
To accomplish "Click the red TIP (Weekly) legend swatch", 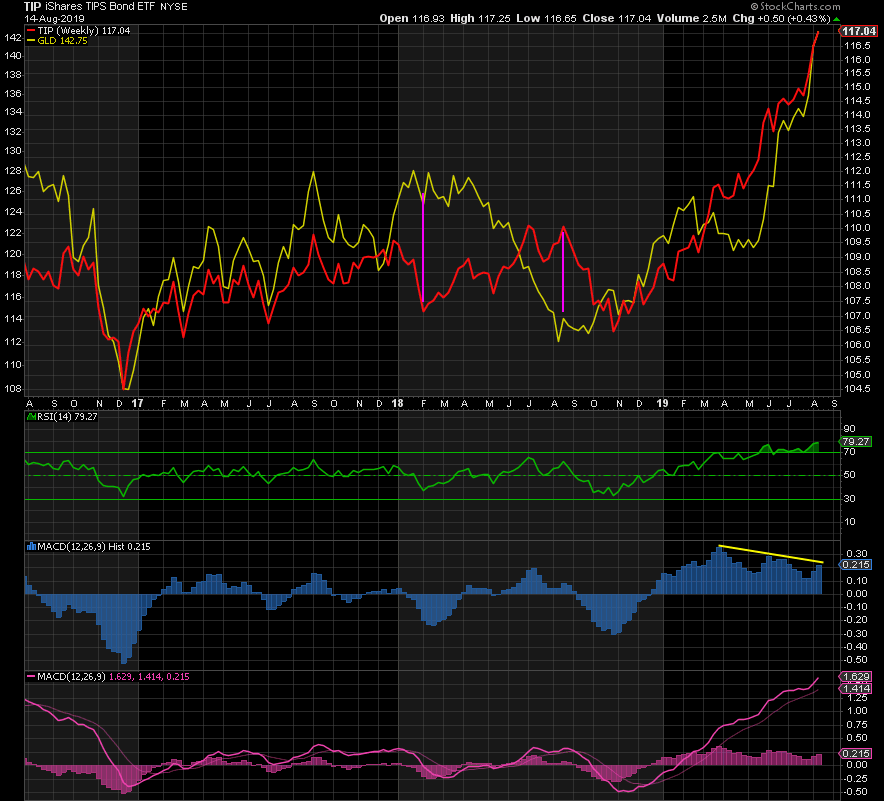I will point(33,31).
